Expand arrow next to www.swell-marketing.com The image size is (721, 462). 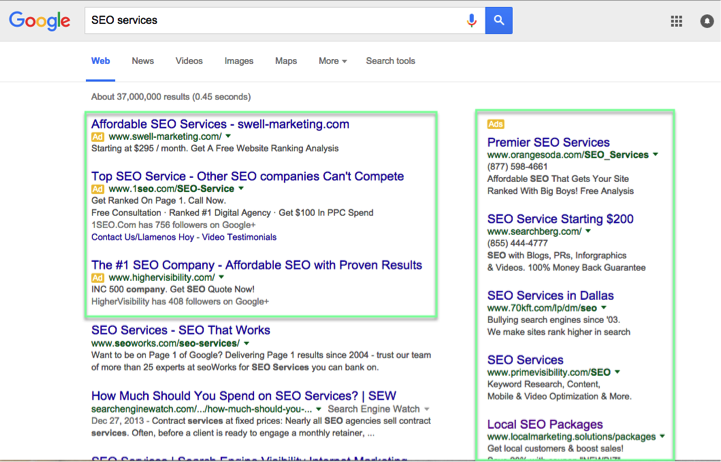click(228, 136)
